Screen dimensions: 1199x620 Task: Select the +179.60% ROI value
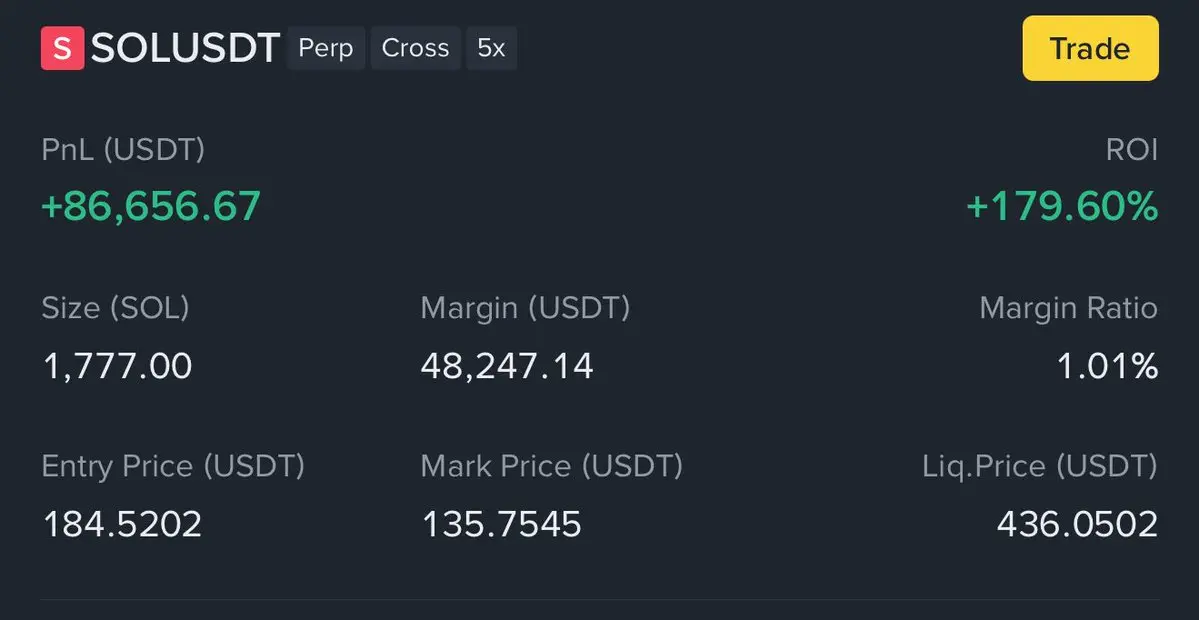click(1062, 206)
